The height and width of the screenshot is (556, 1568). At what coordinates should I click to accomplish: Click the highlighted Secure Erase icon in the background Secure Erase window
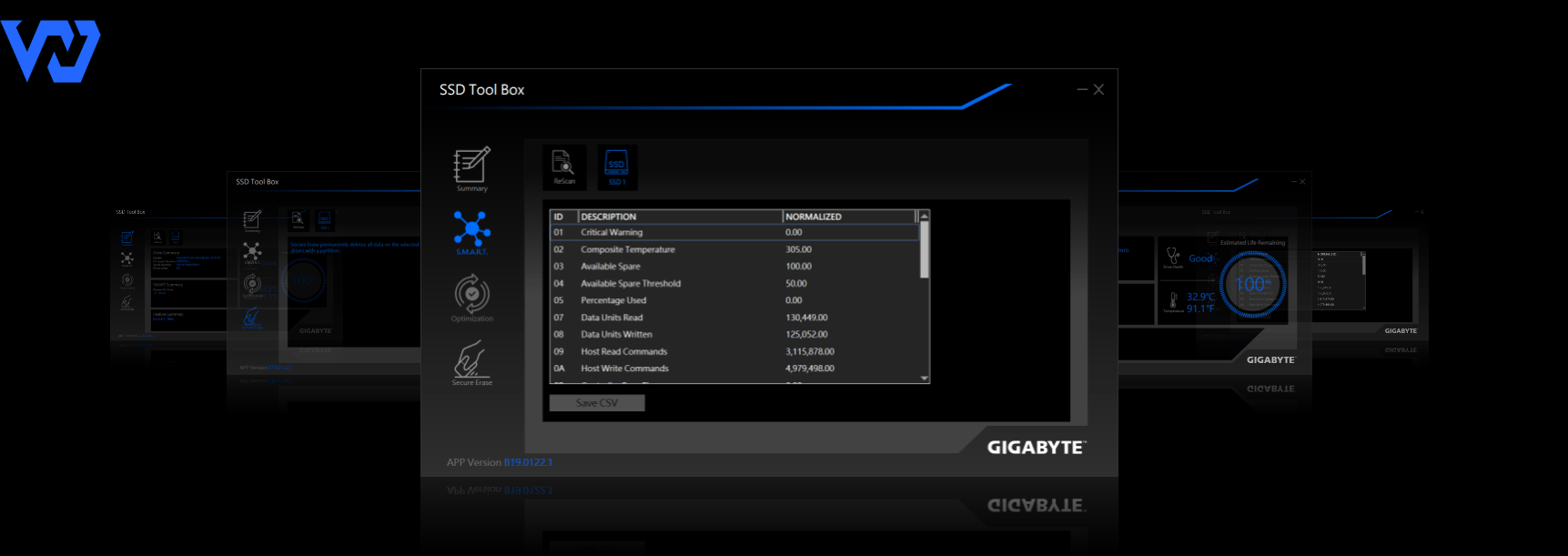251,318
